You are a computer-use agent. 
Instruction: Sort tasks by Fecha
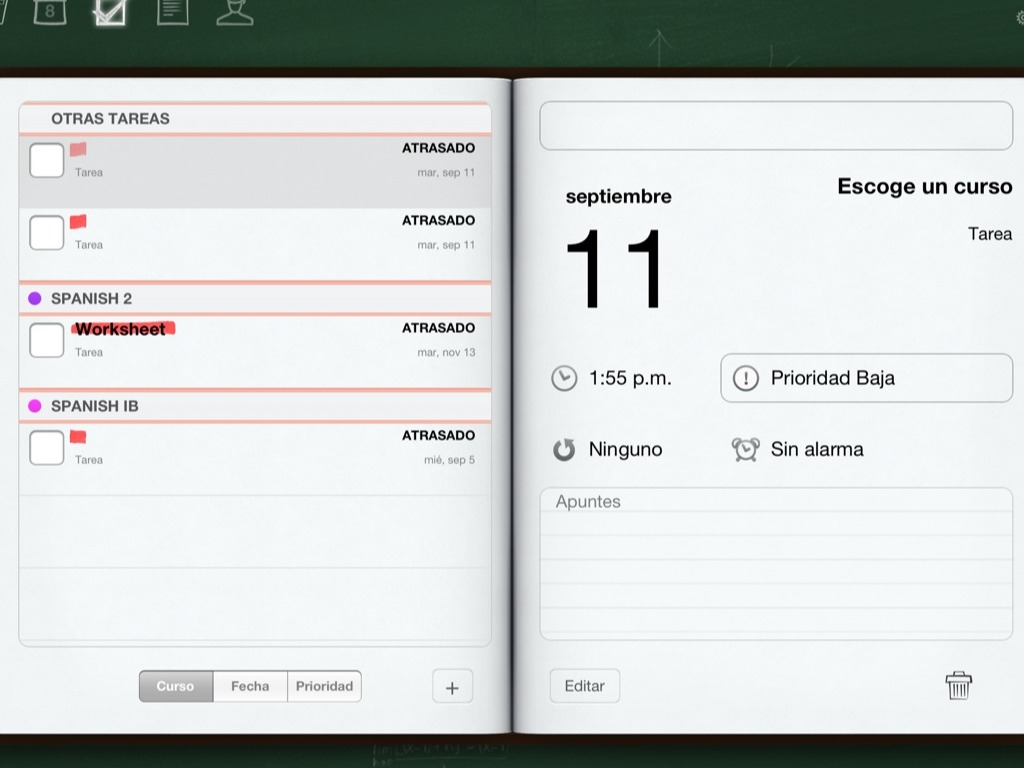click(250, 686)
